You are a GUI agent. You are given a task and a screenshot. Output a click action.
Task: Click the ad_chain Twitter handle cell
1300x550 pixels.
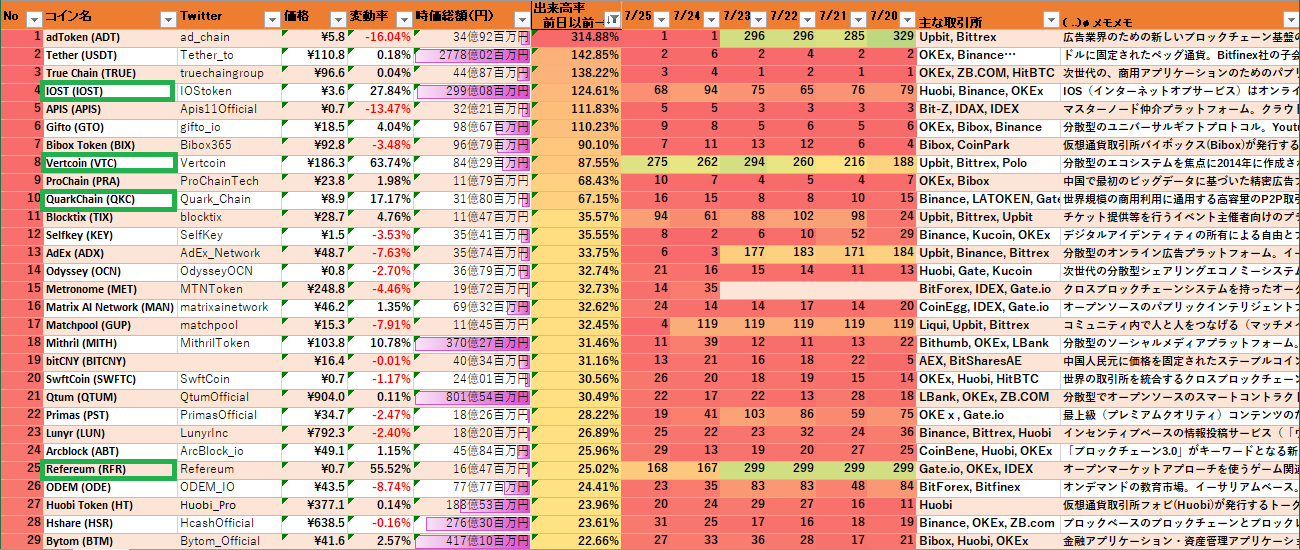[x=229, y=37]
